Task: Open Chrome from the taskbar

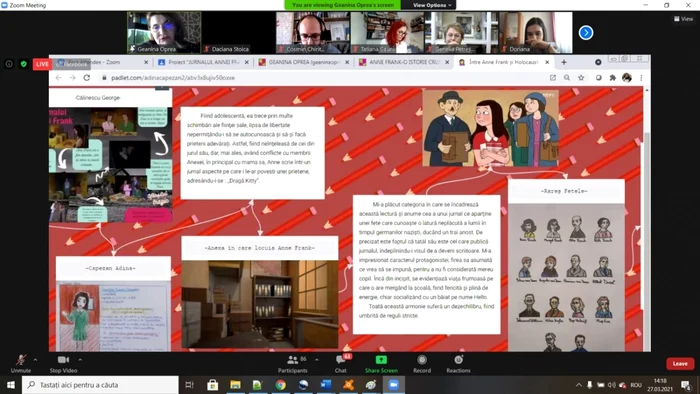Action: [280, 385]
